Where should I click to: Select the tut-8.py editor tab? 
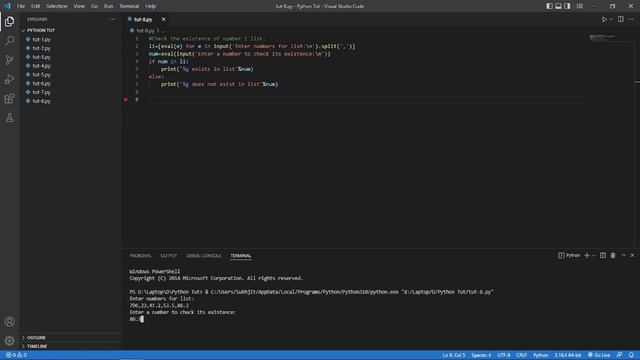click(144, 19)
